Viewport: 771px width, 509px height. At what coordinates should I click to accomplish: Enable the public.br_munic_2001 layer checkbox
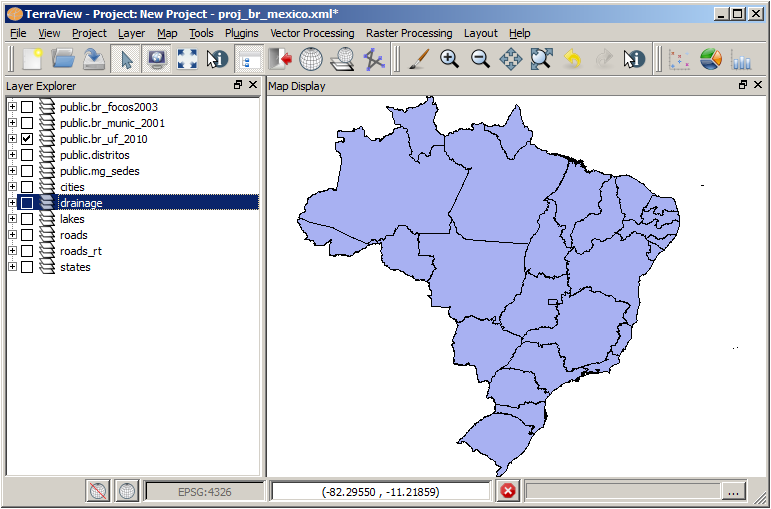27,123
